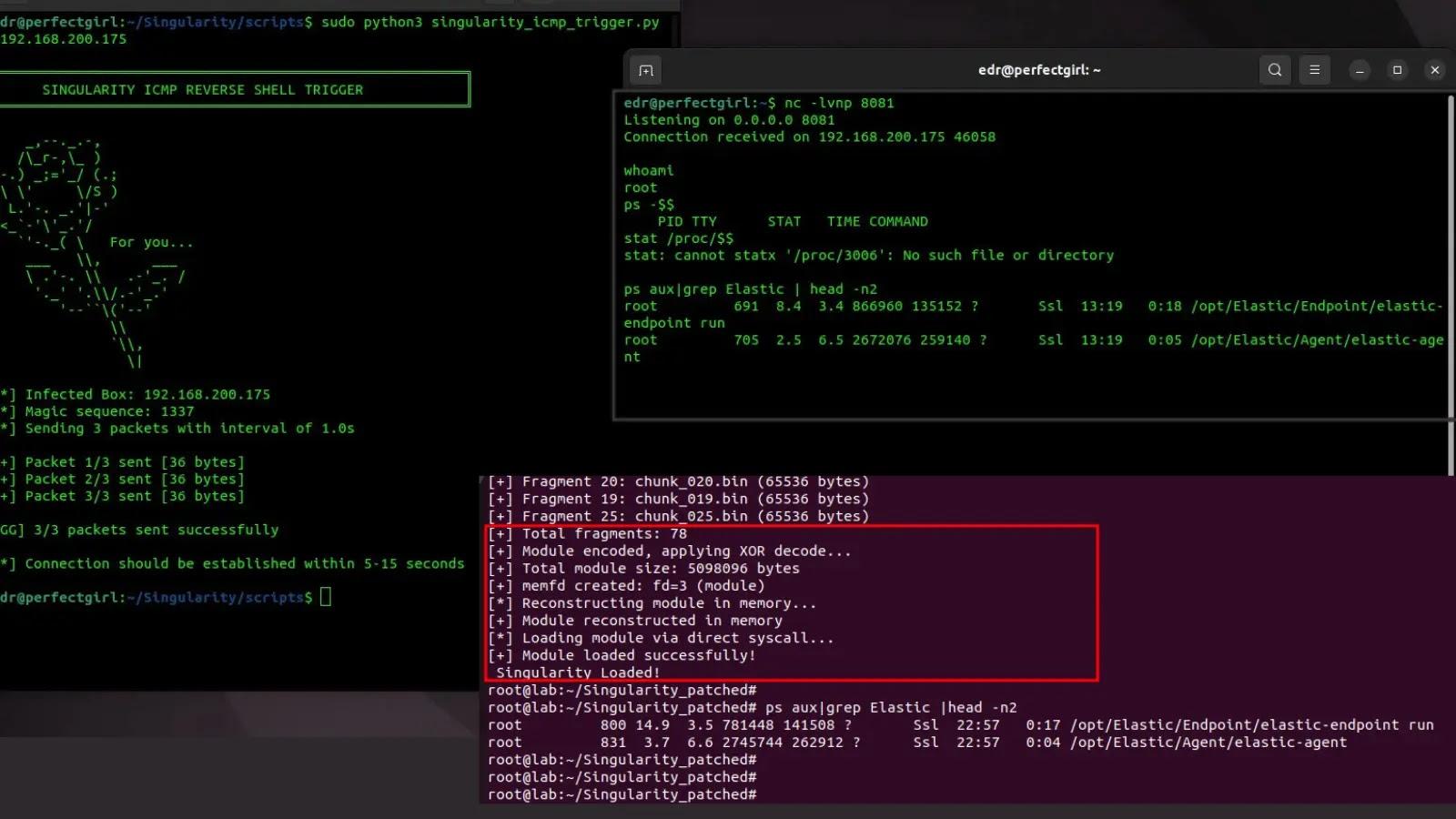1456x819 pixels.
Task: Close the edr@perfectgirl terminal window
Action: click(x=1435, y=69)
